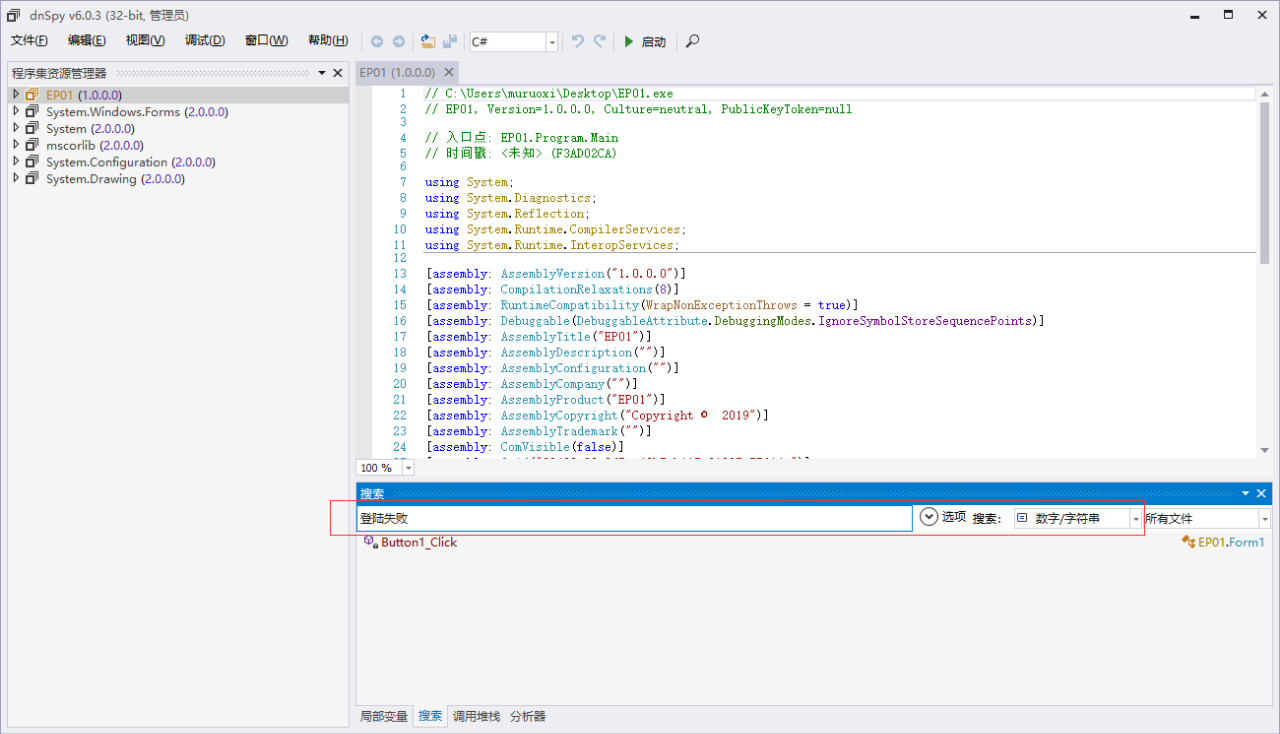Image resolution: width=1280 pixels, height=734 pixels.
Task: Click the code editor scroll up arrow
Action: [1264, 93]
